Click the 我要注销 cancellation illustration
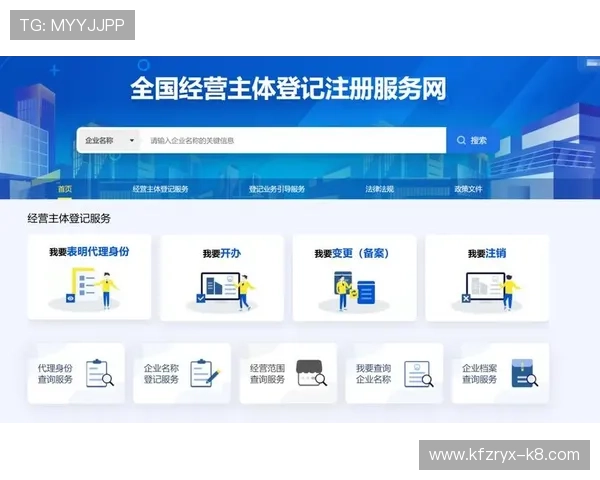This screenshot has height=480, width=600. click(x=488, y=291)
